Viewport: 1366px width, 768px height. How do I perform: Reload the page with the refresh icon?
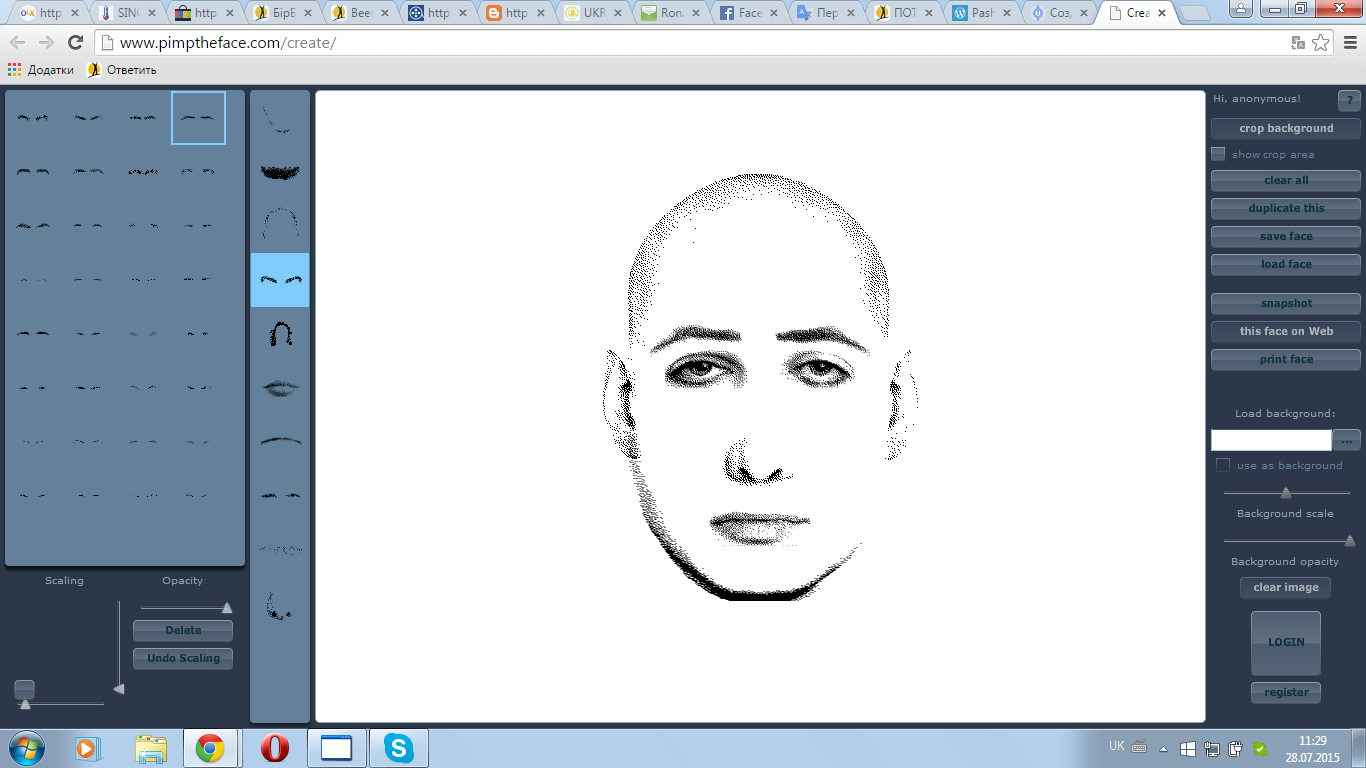(75, 43)
